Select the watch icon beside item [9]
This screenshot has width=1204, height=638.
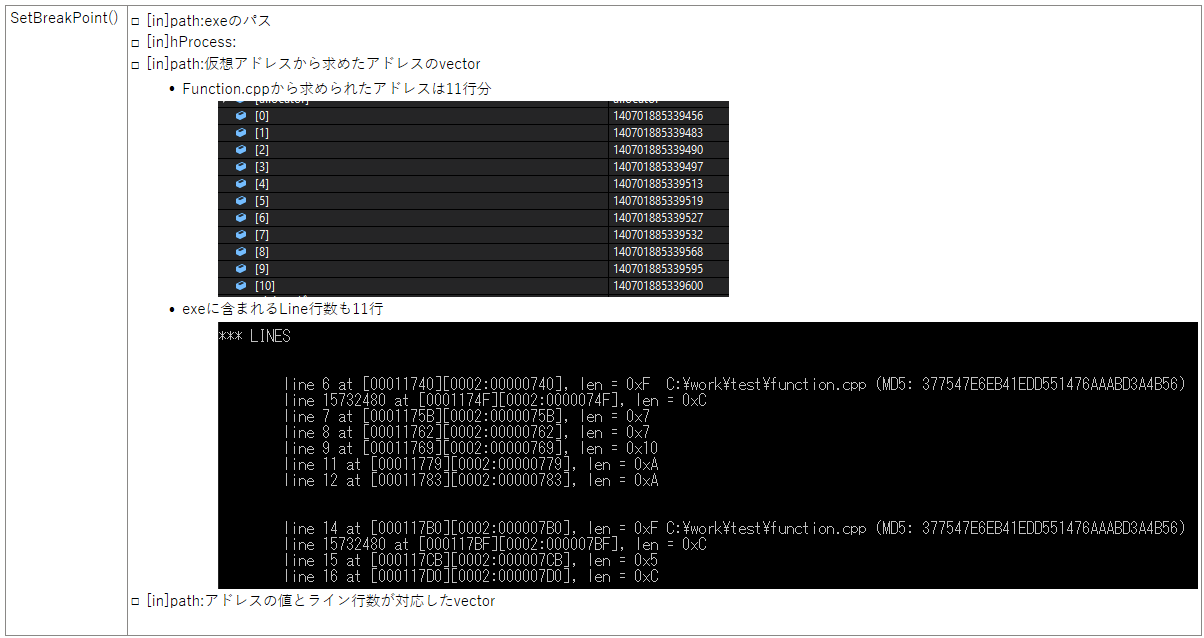point(240,268)
